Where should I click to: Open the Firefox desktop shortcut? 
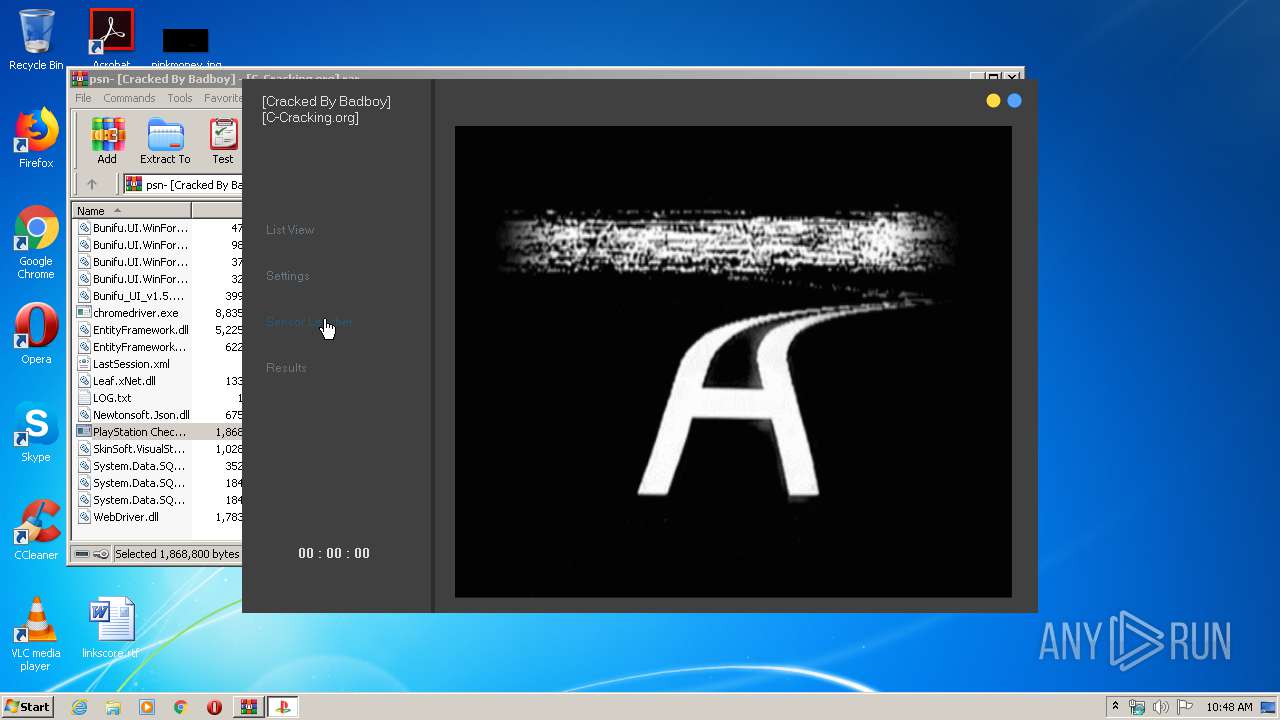(x=36, y=139)
